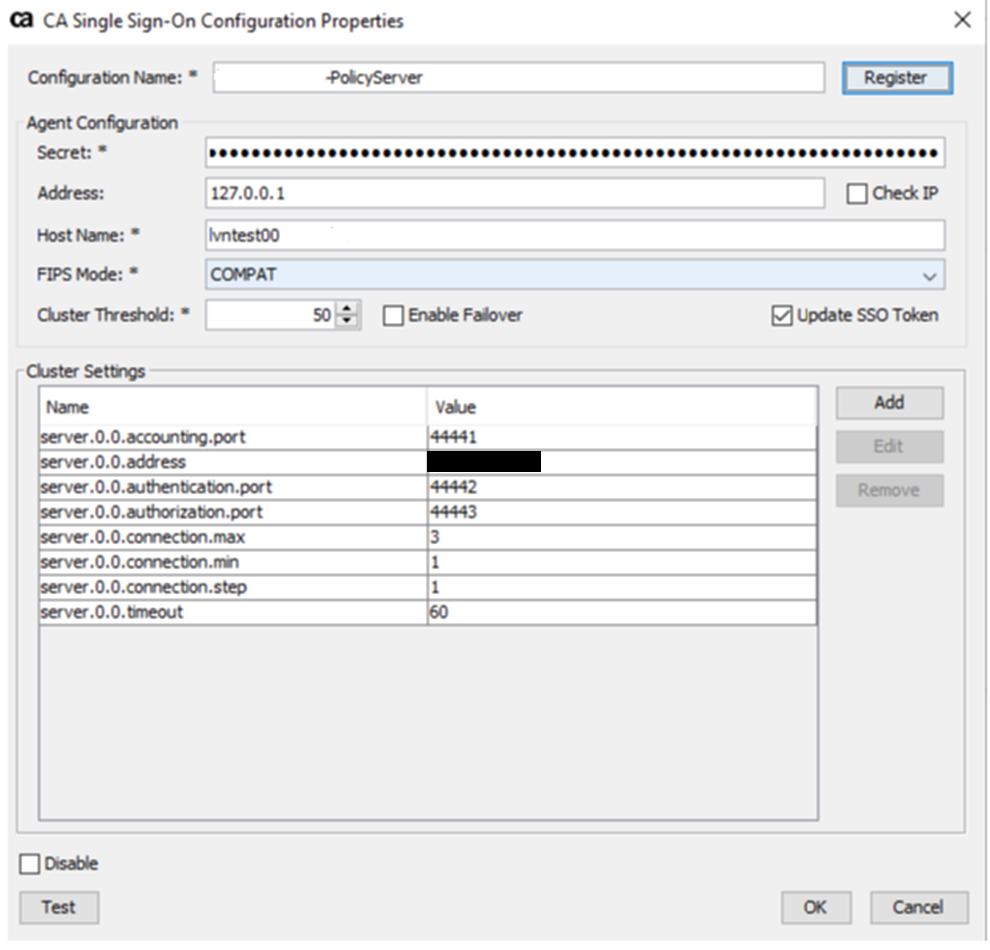Click the Test button
The width and height of the screenshot is (990, 950).
coord(59,907)
